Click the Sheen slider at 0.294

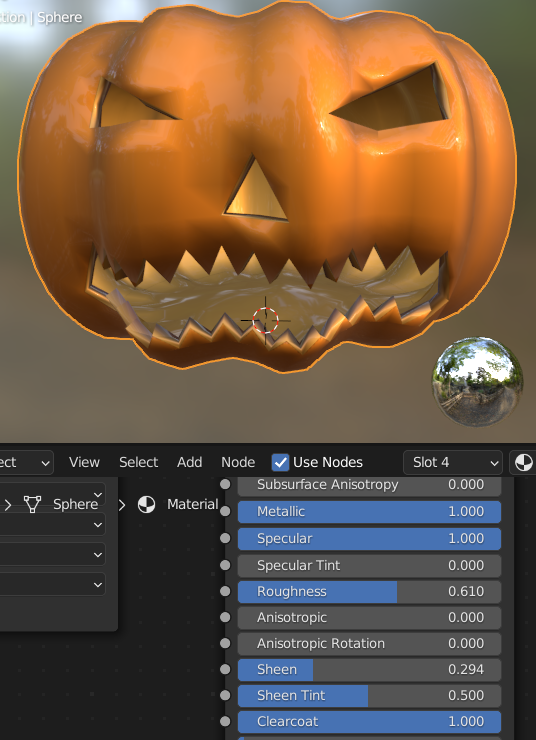369,669
